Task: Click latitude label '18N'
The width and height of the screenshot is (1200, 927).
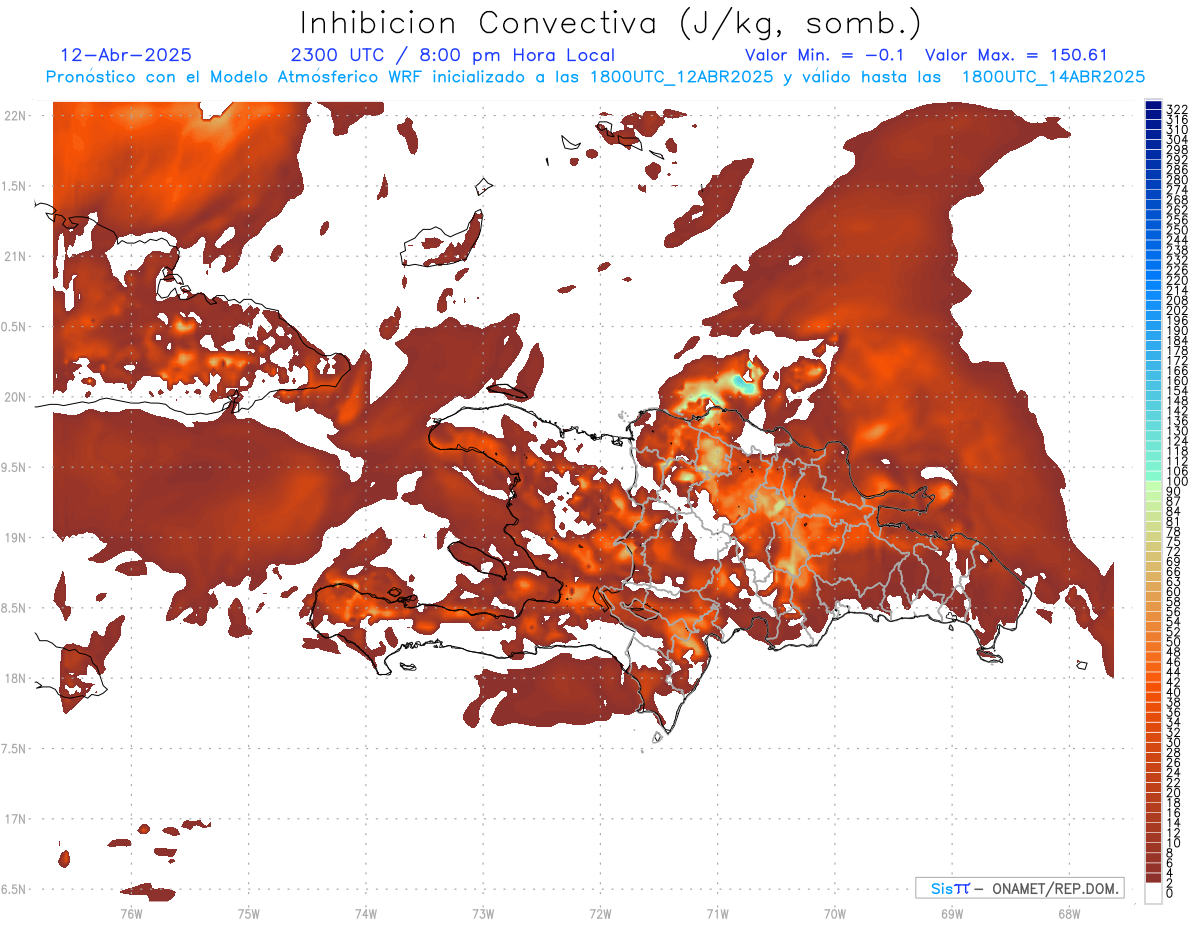Action: 15,678
